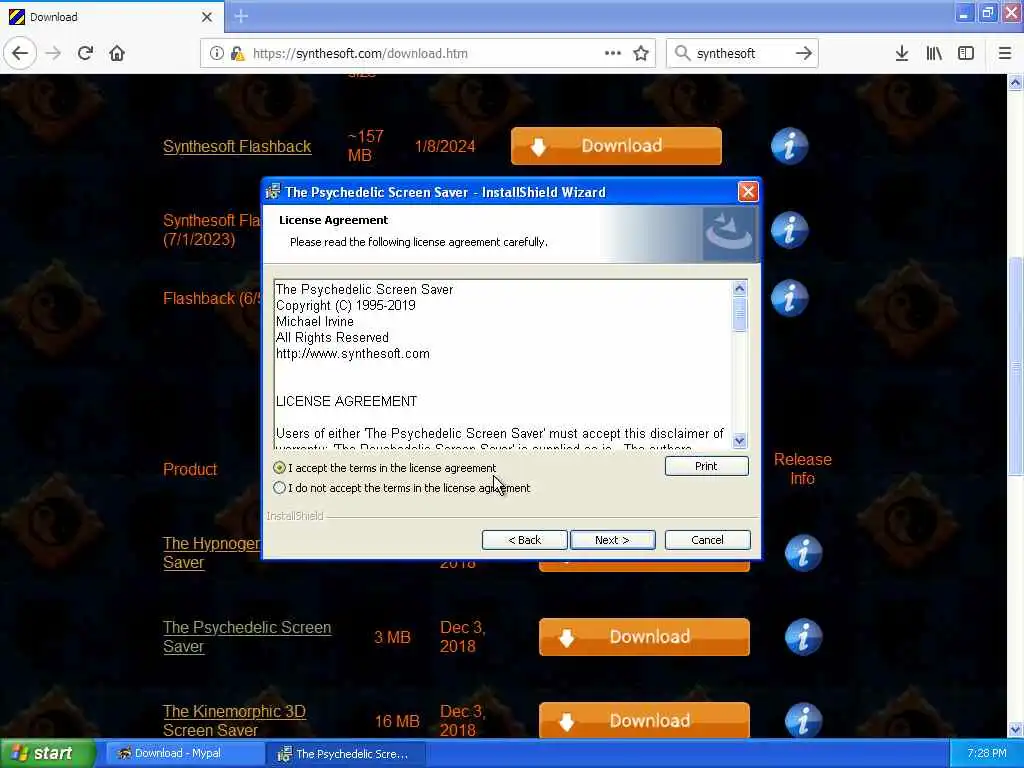Click page scrollbar down arrow

pos(1015,729)
